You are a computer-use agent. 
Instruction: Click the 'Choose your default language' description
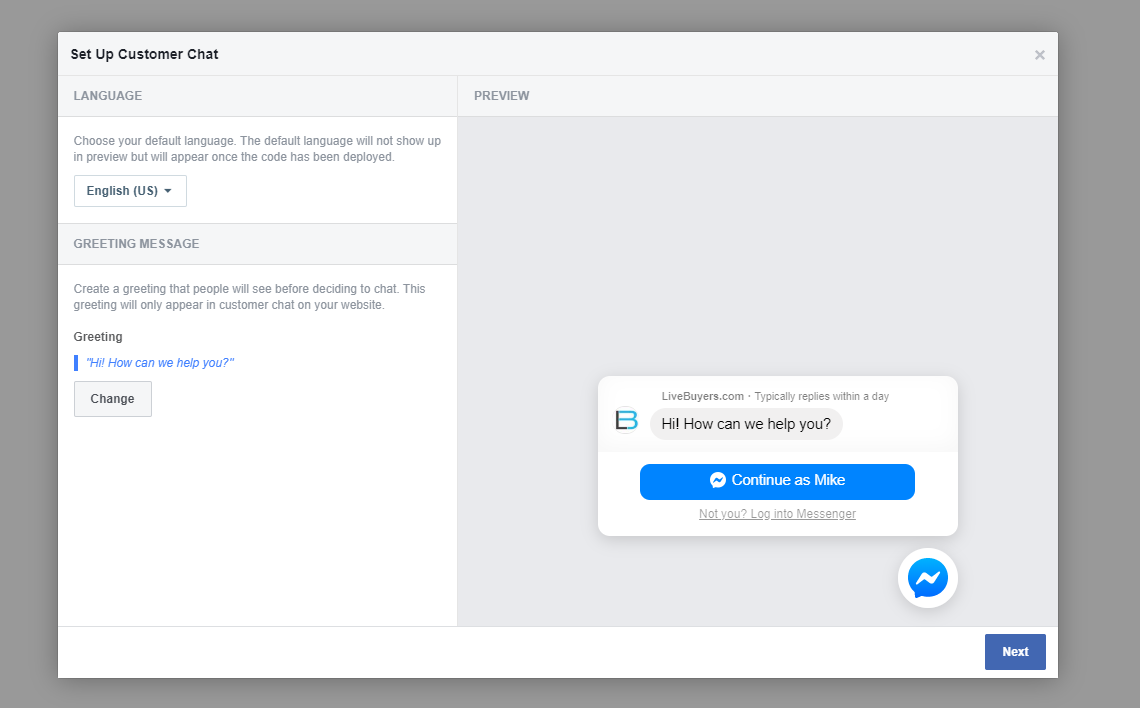tap(257, 149)
